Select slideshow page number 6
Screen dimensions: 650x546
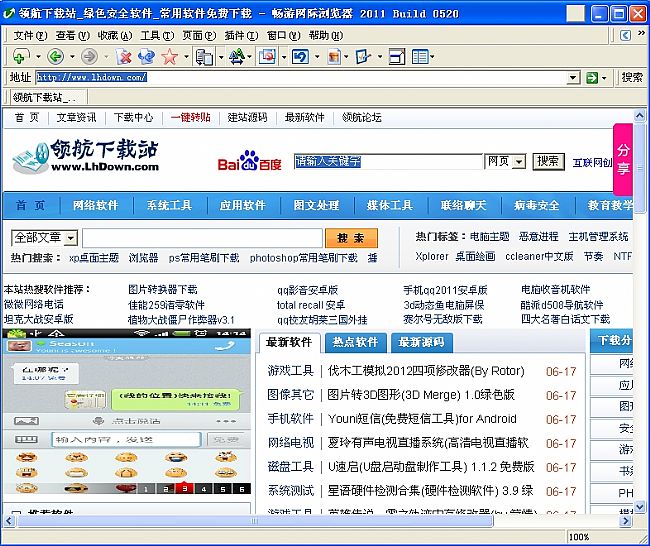pos(242,489)
